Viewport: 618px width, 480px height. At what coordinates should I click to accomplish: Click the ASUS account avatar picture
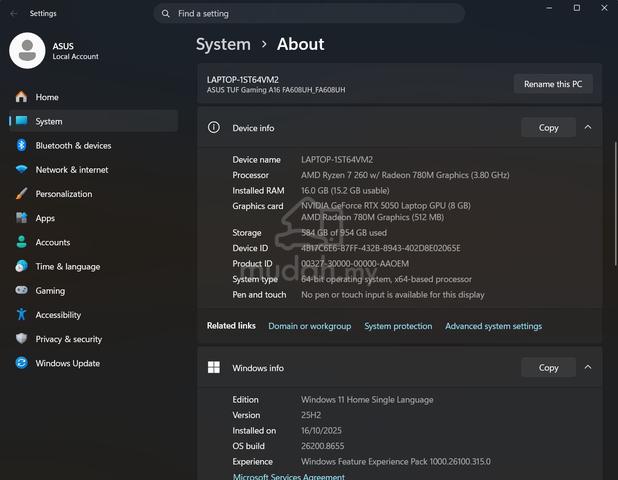click(x=27, y=51)
